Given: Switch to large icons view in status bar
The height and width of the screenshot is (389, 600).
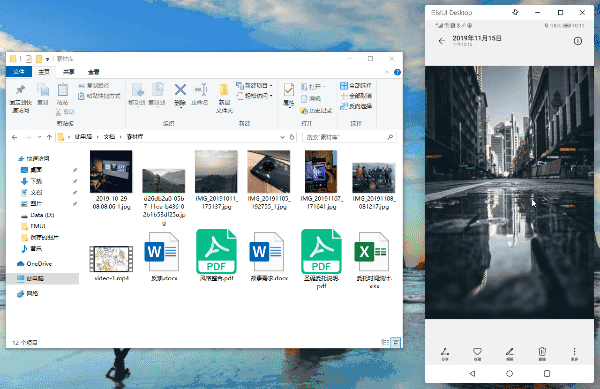Looking at the screenshot, I should [x=396, y=342].
